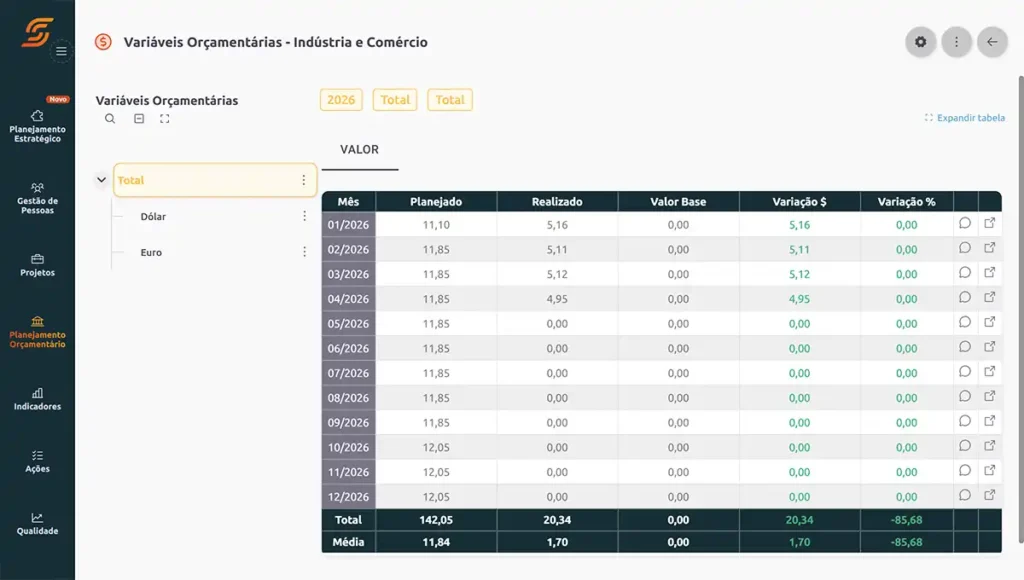Click the fullscreen tree icon
This screenshot has height=580, width=1024.
[165, 118]
